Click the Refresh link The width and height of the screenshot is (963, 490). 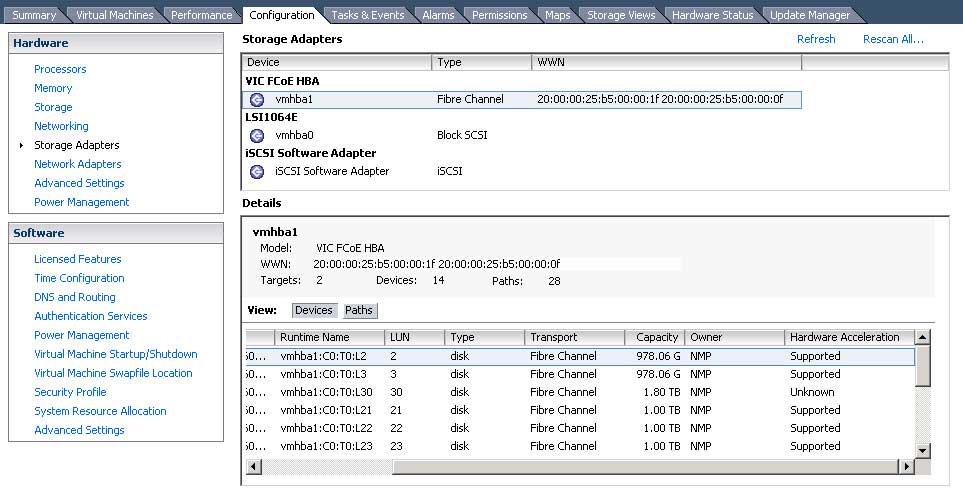point(816,39)
